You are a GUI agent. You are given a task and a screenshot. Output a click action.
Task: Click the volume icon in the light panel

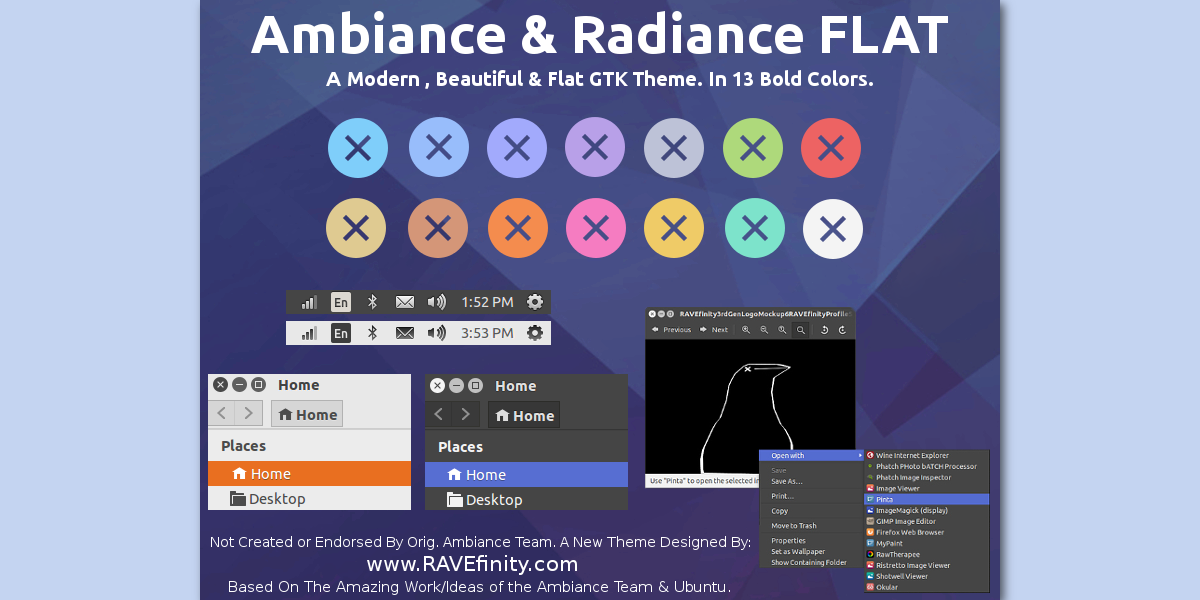tap(436, 333)
